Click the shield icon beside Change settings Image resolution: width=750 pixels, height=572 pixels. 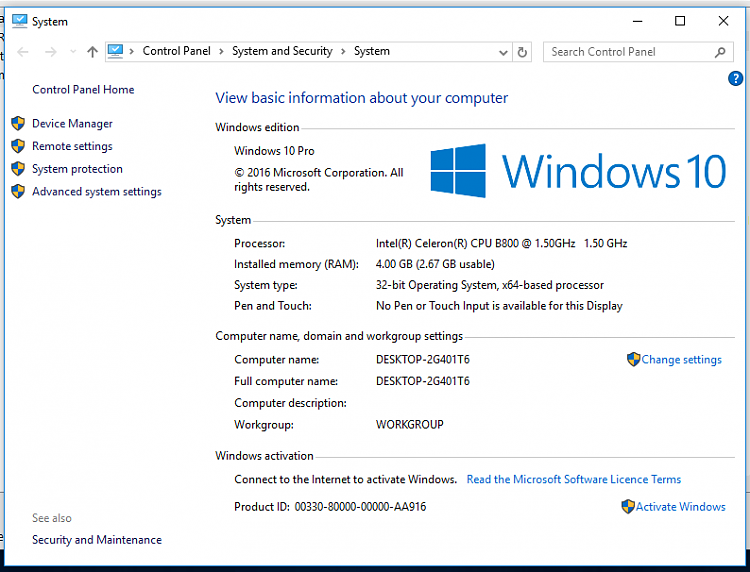coord(633,359)
